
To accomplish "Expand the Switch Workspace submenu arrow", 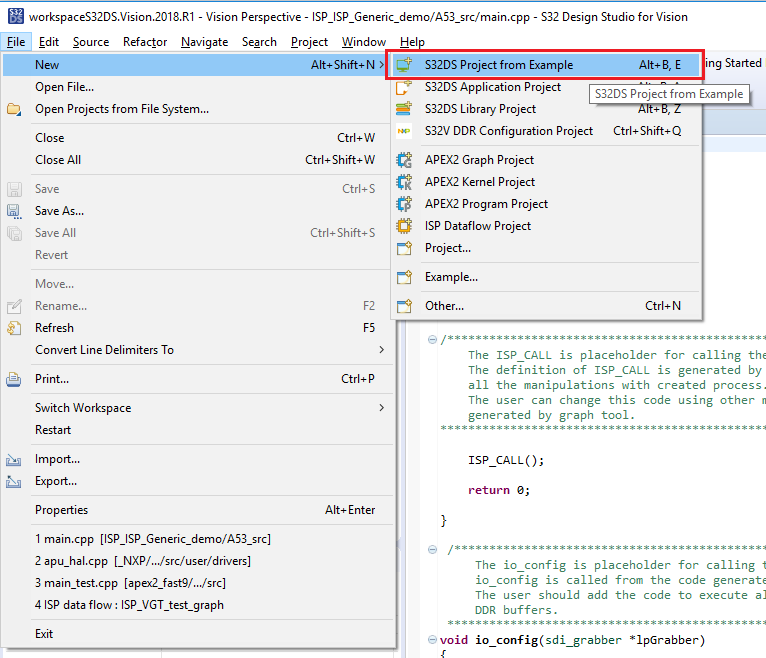I will [382, 407].
